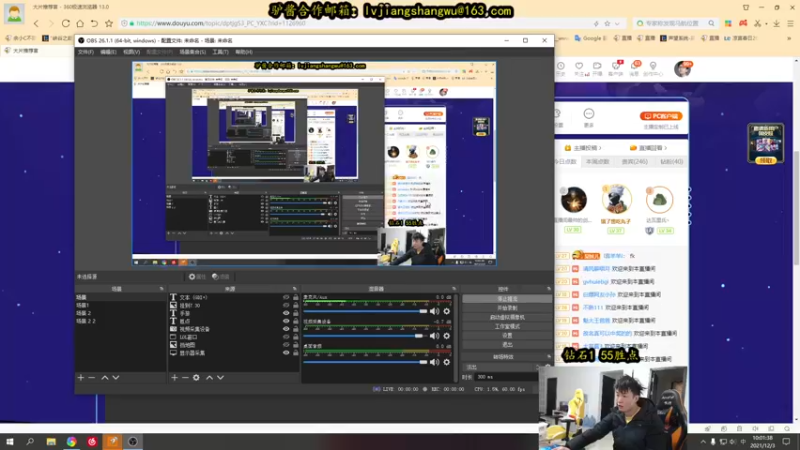Screen dimensions: 800x450
Task: Open screenshot tool dropdown in browser toolbar
Action: pos(766,24)
